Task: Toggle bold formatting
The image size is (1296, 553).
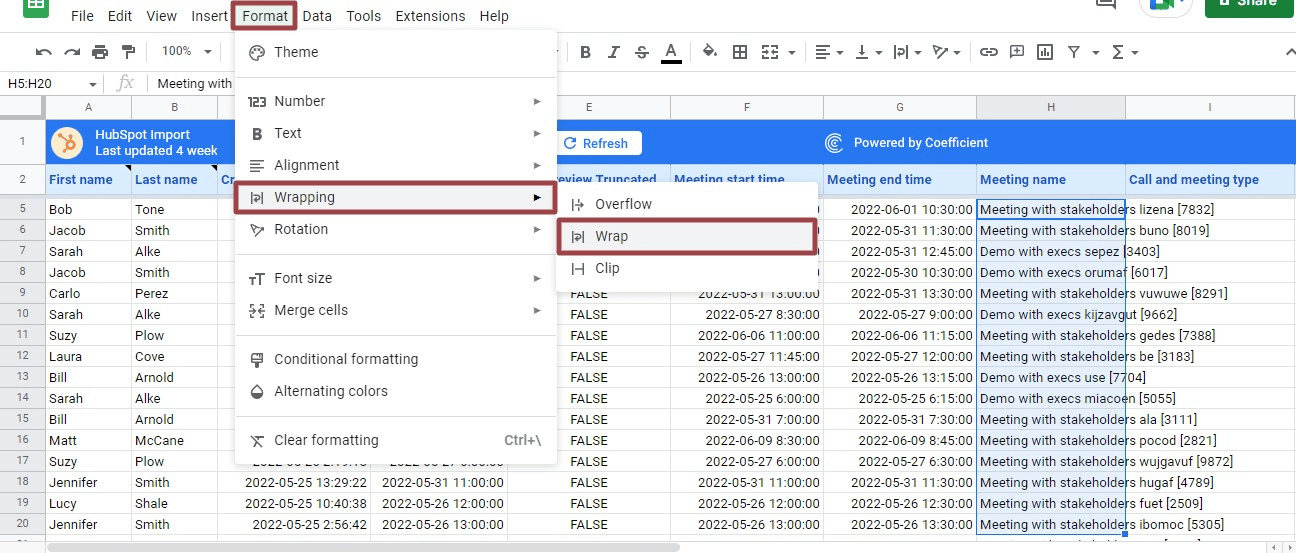Action: pyautogui.click(x=586, y=52)
